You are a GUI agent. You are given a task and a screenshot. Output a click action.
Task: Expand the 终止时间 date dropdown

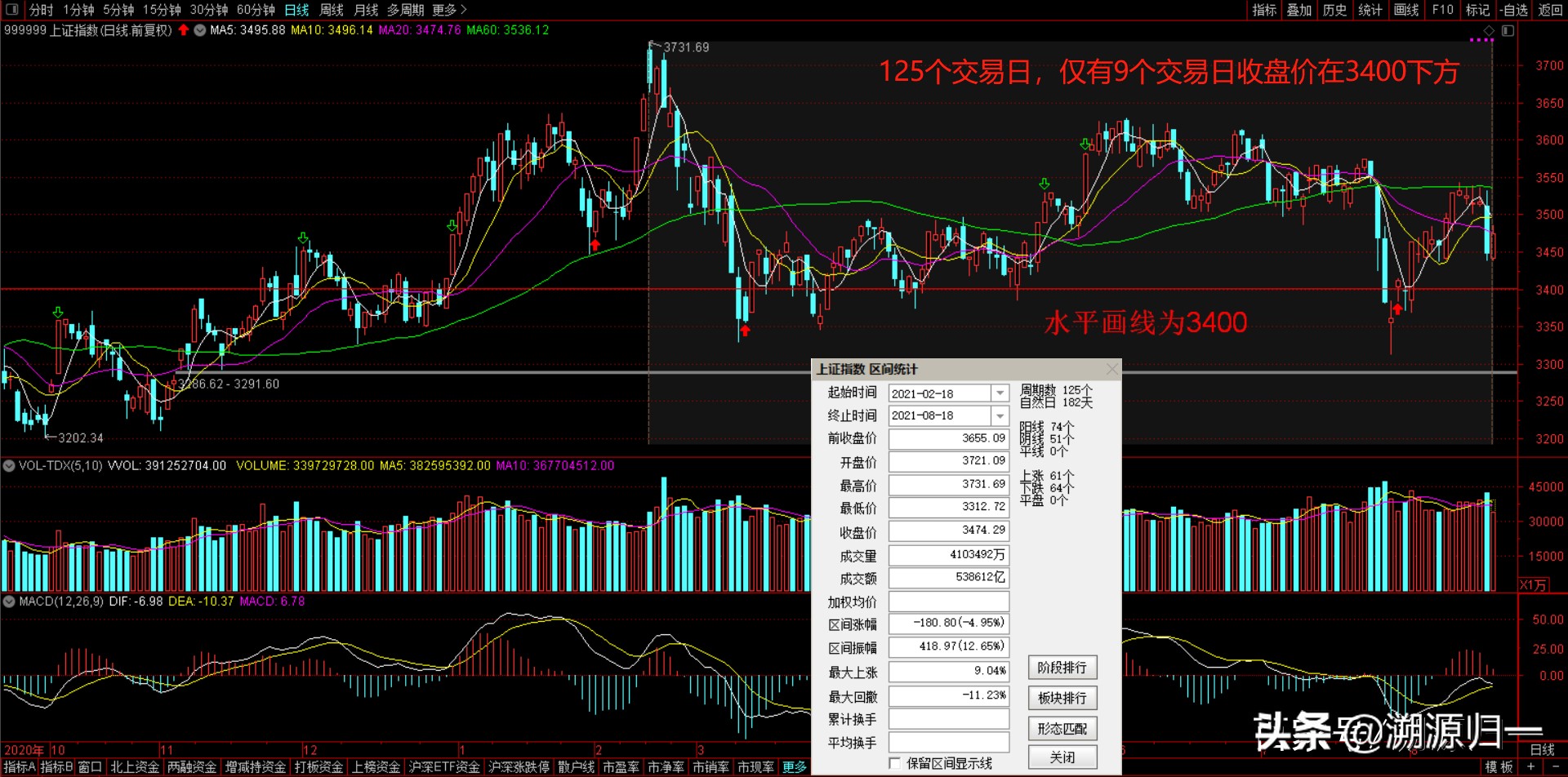1000,416
